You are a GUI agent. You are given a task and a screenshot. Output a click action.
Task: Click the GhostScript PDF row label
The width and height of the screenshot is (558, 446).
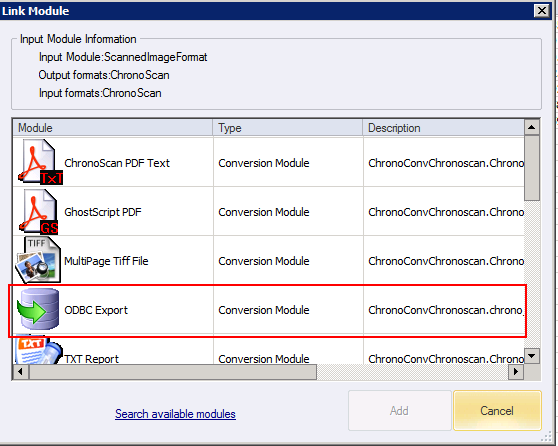click(x=102, y=212)
